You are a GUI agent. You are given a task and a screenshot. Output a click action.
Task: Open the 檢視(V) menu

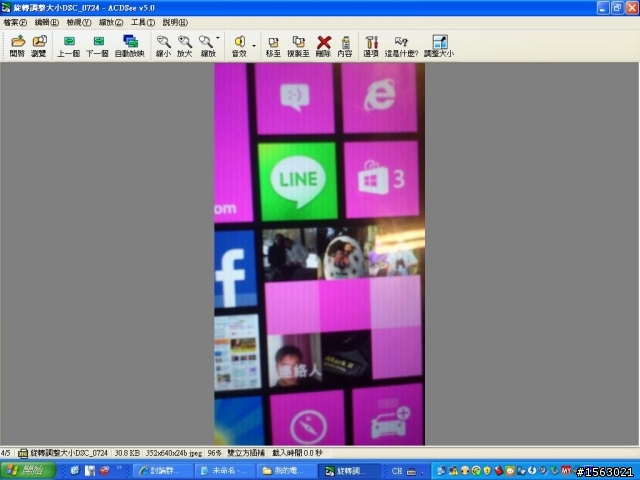click(79, 22)
